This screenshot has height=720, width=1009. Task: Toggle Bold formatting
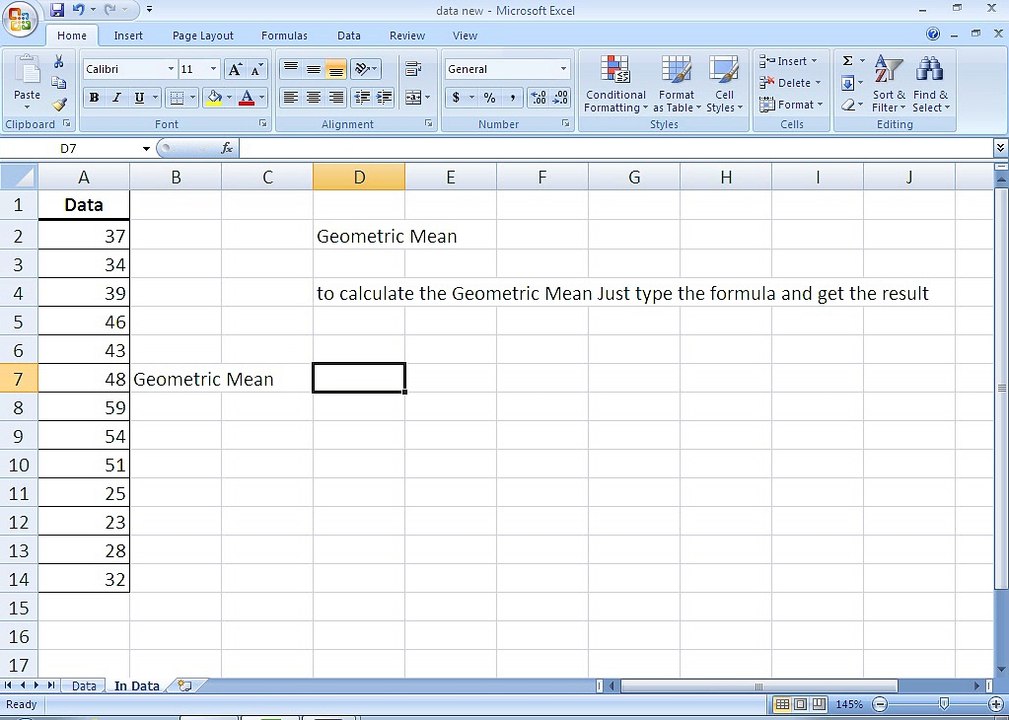point(94,98)
